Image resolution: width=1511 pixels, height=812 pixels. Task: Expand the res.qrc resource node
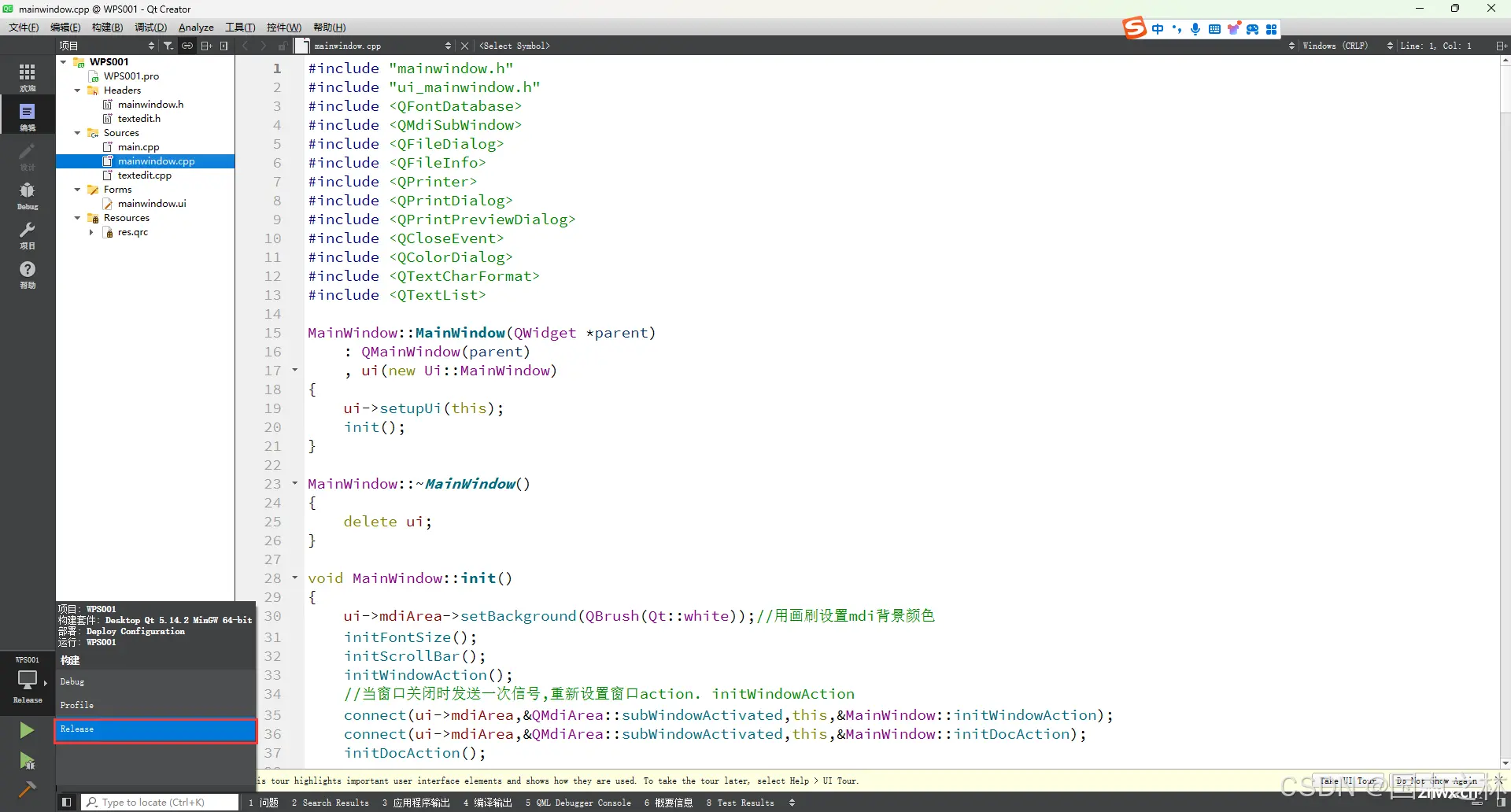91,232
